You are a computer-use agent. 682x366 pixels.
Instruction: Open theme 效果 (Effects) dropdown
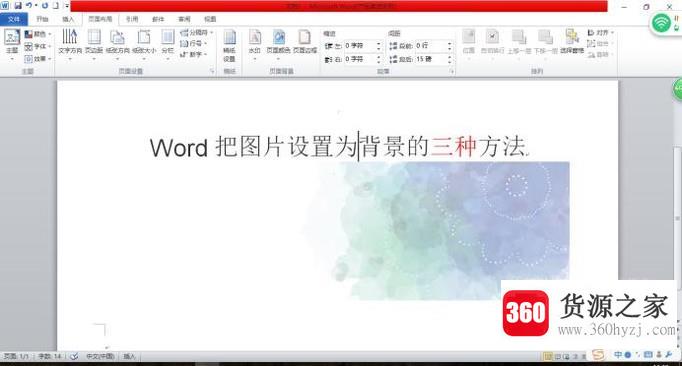click(x=38, y=58)
